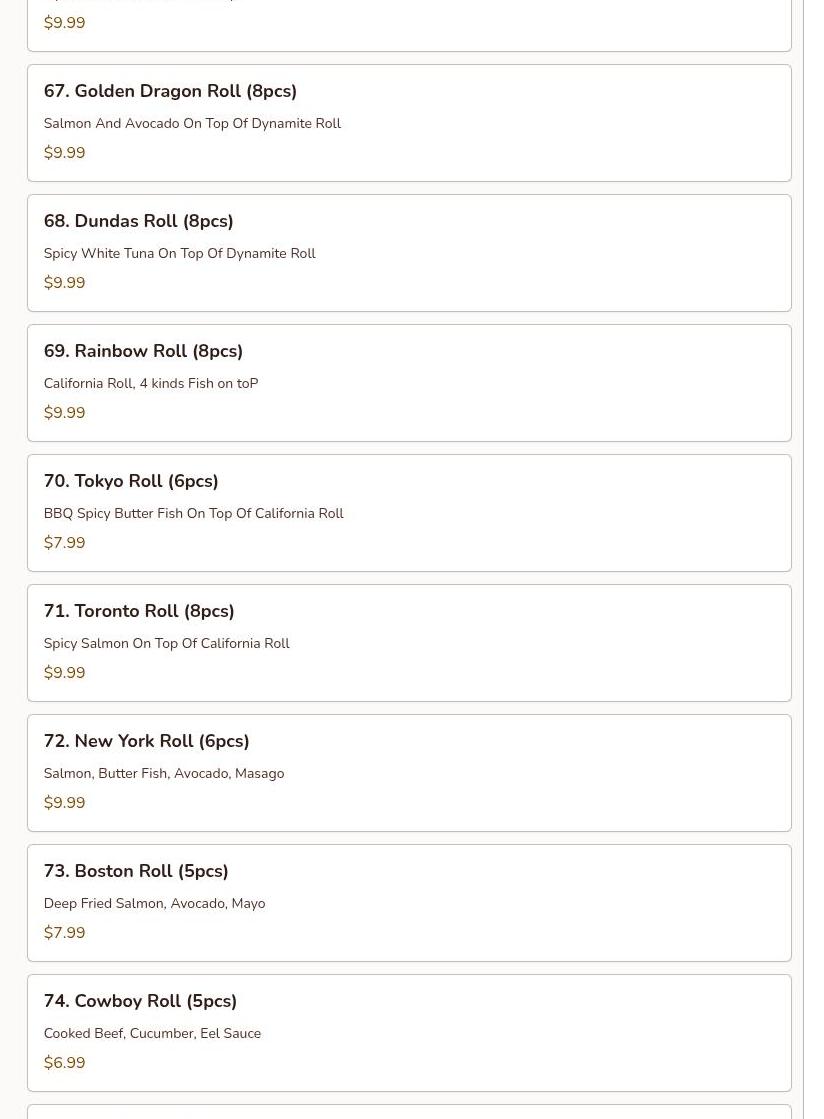The width and height of the screenshot is (824, 1119).
Task: Click the $6.99 price of Cowboy Roll
Action: [64, 1062]
